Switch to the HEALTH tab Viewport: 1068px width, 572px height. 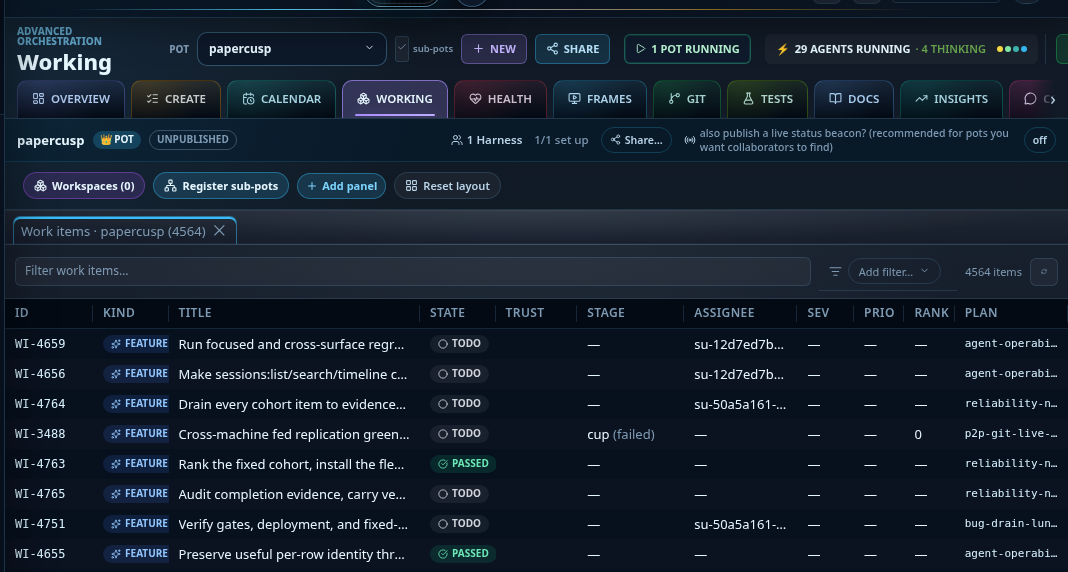point(501,99)
